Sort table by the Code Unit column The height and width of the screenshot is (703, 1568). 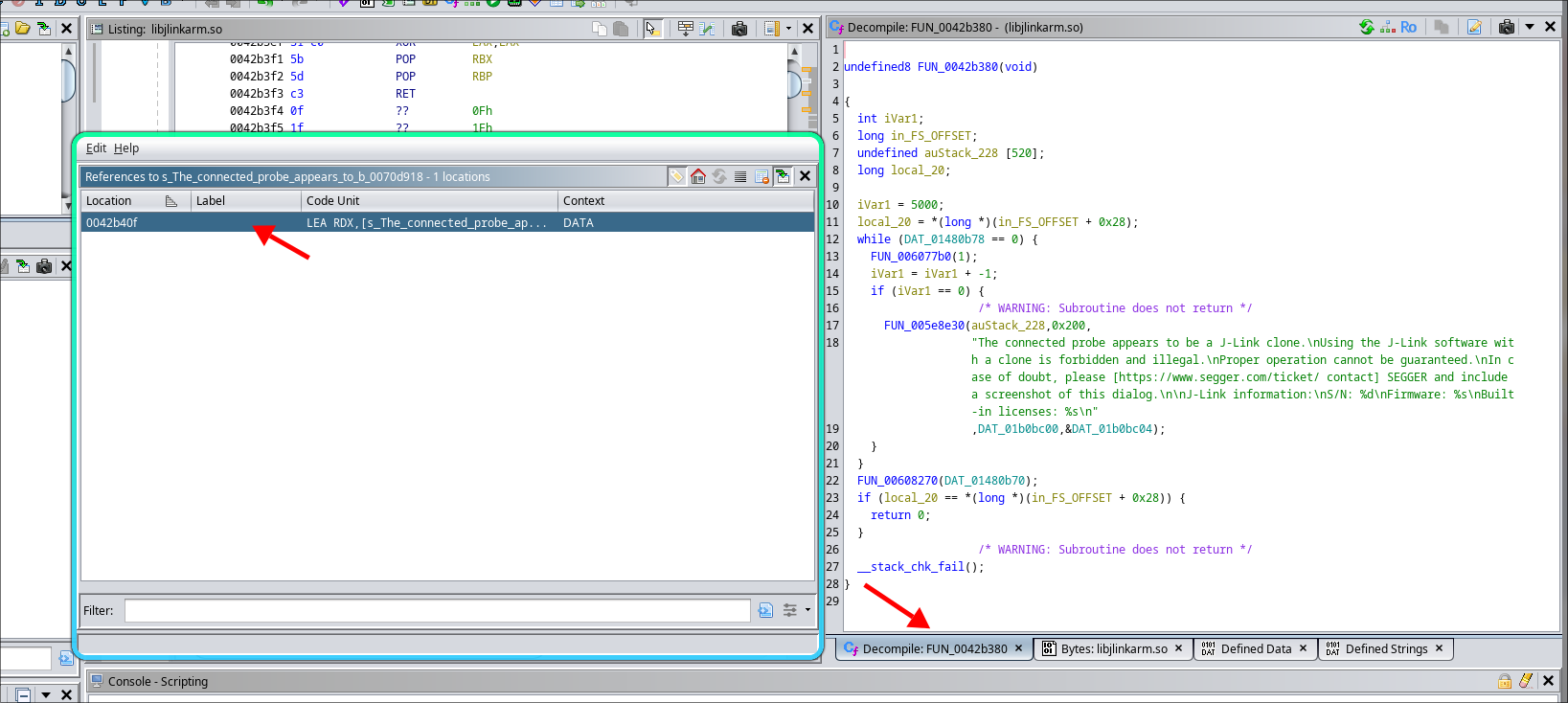pyautogui.click(x=428, y=201)
